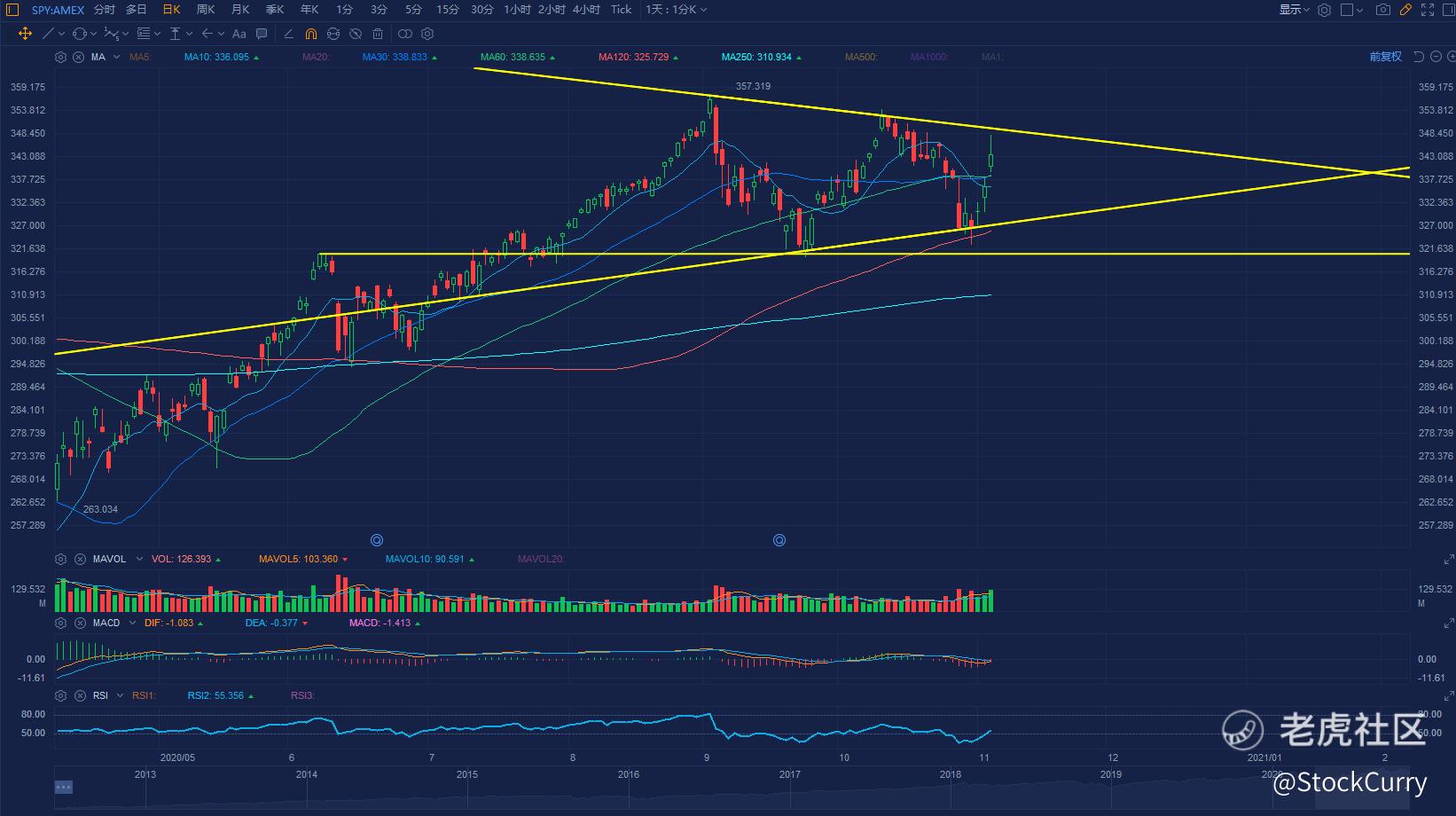Toggle hide all drawings
Viewport: 1456px width, 816px height.
tap(356, 34)
